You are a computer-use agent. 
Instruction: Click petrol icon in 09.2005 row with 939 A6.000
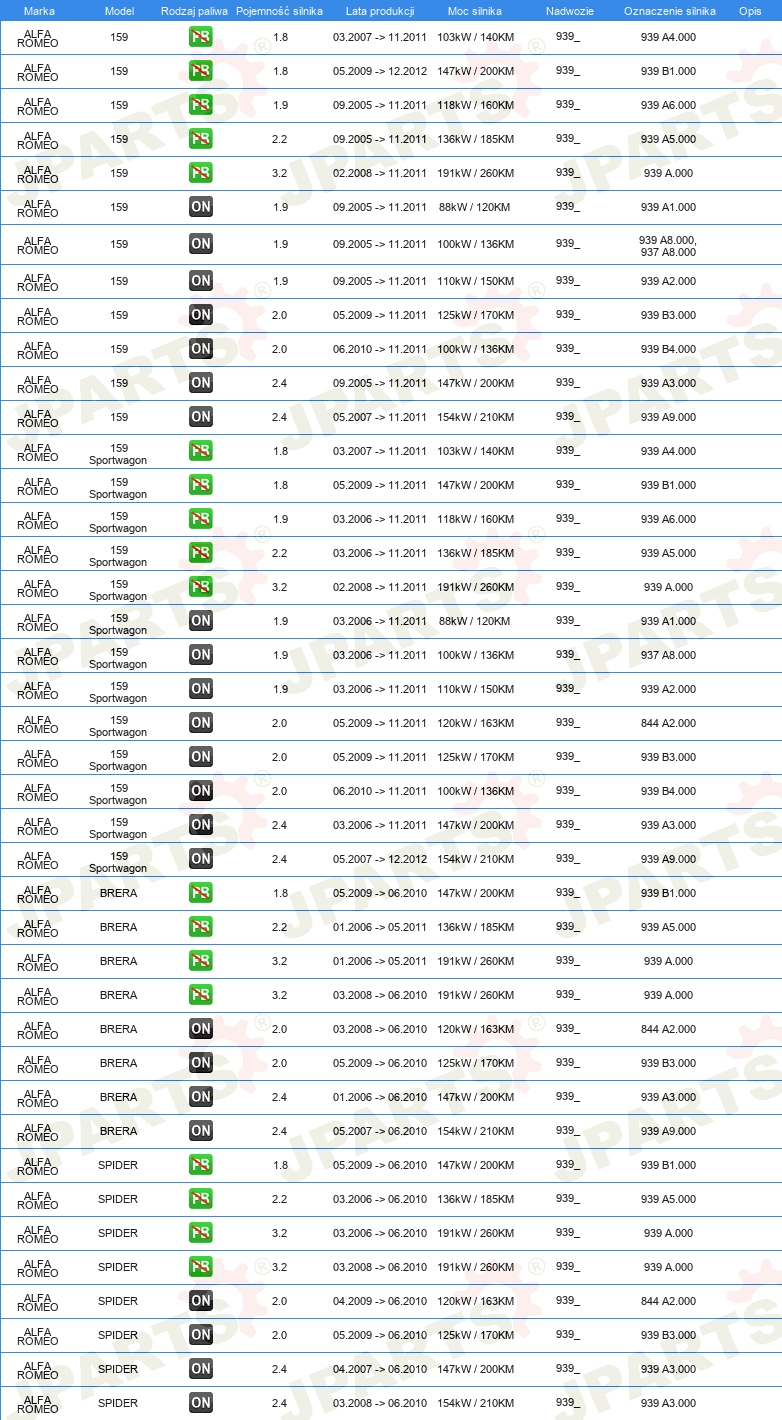201,105
